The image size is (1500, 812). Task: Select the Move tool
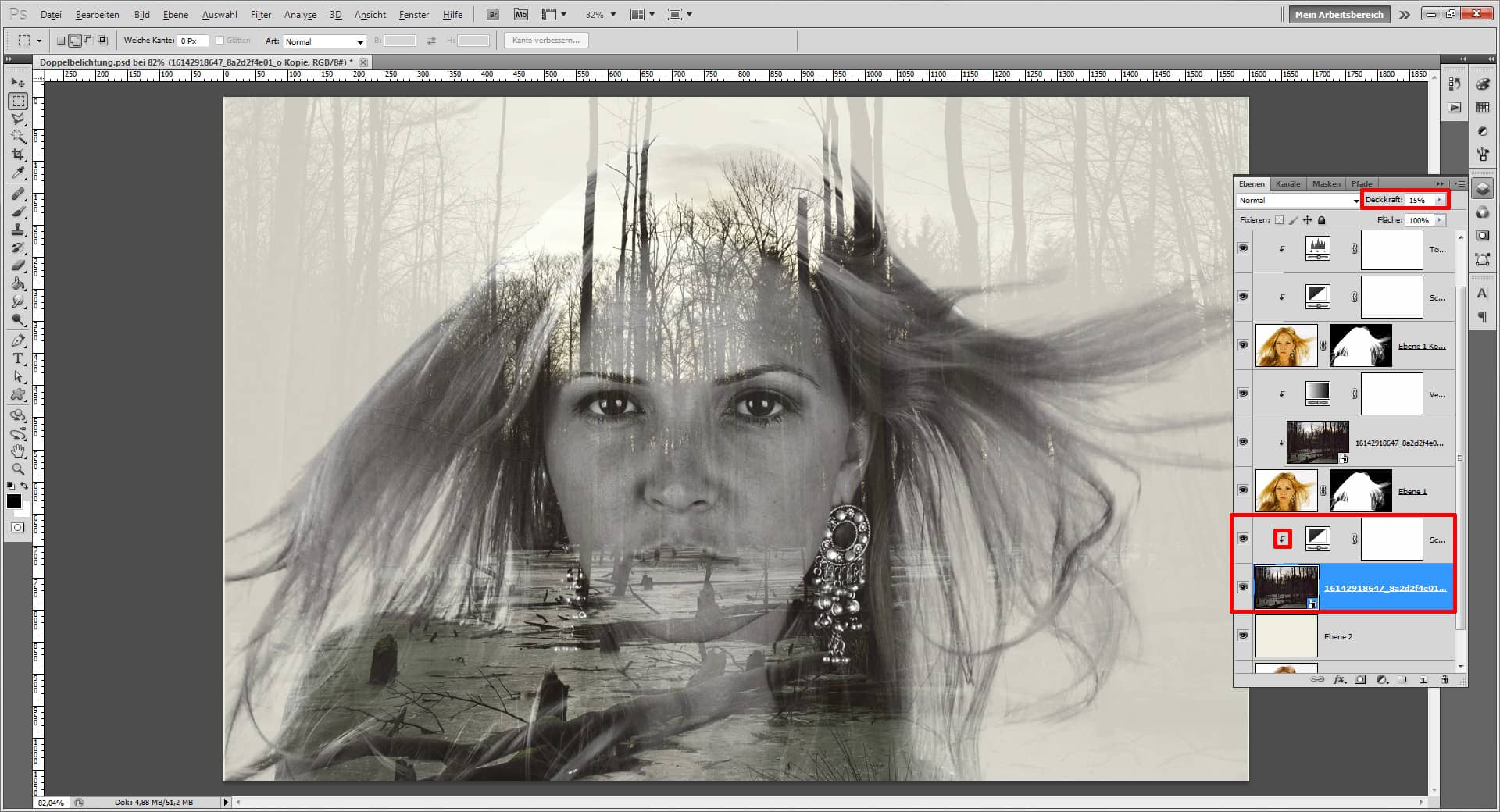(17, 83)
